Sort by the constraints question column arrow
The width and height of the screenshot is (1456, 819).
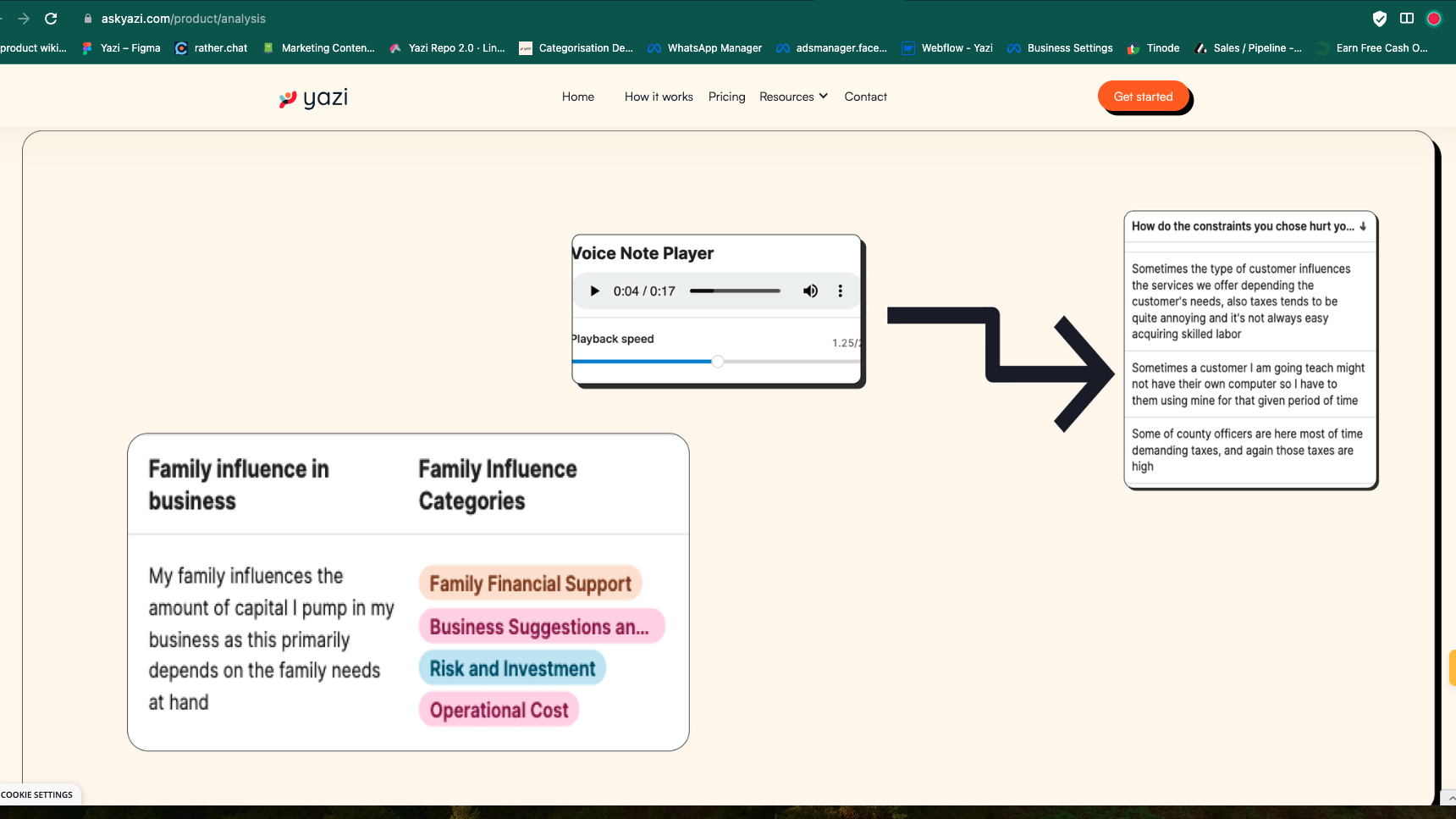(x=1363, y=227)
